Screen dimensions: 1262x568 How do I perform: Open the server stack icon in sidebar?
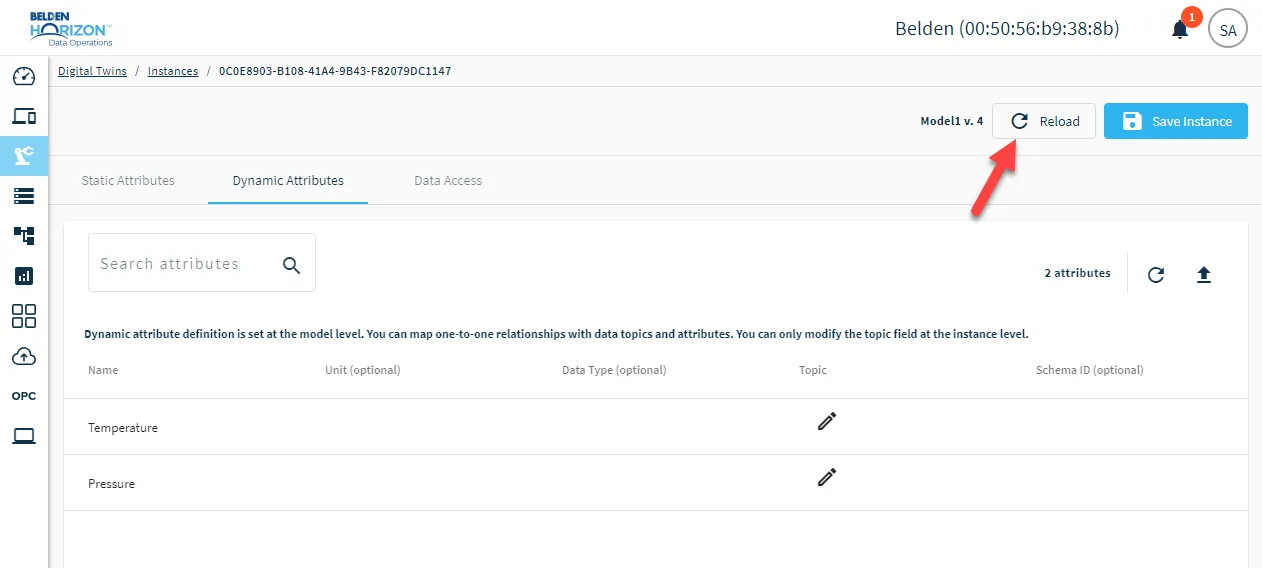click(24, 196)
